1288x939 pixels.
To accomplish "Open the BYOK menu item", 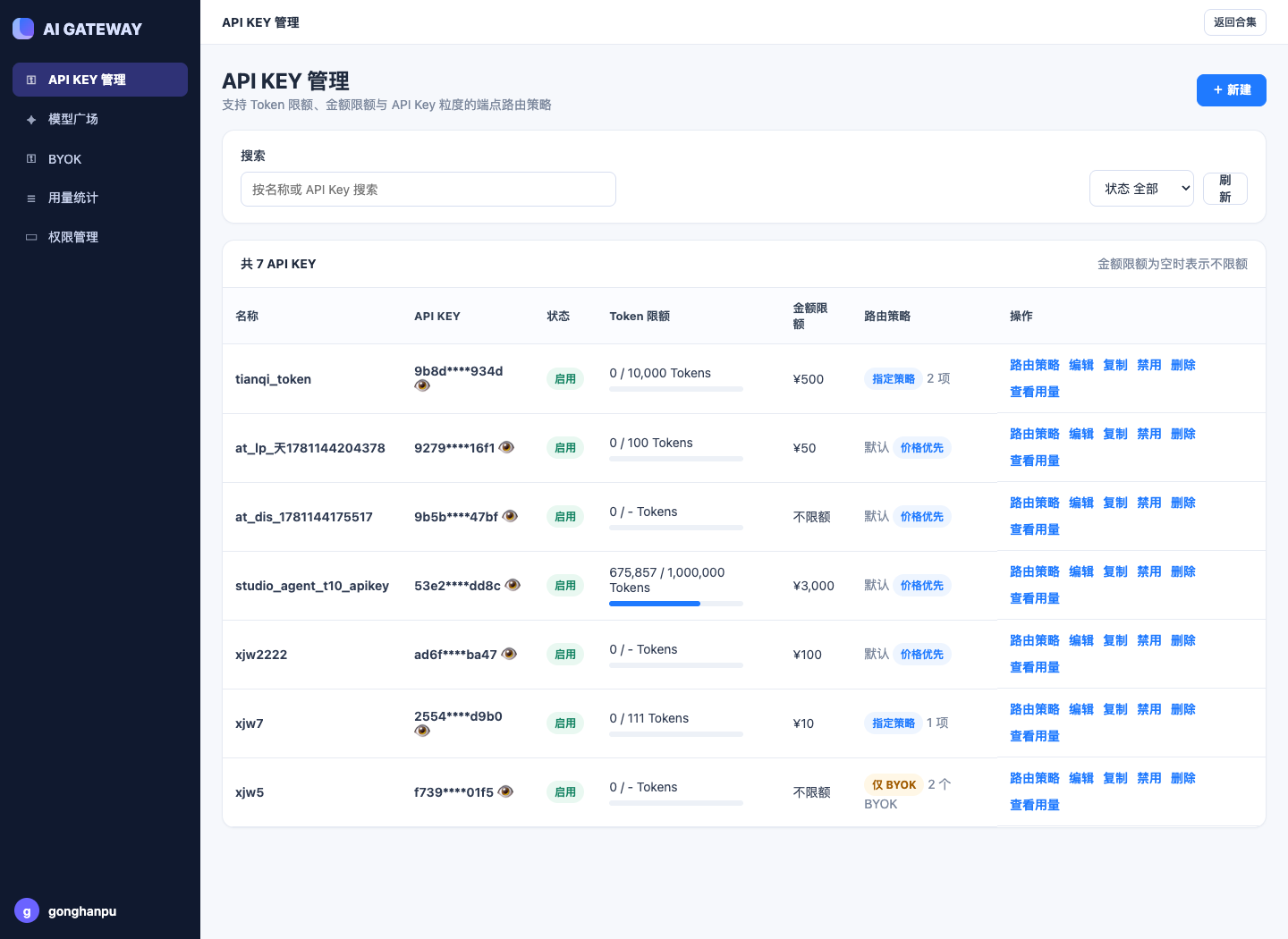I will tap(100, 158).
